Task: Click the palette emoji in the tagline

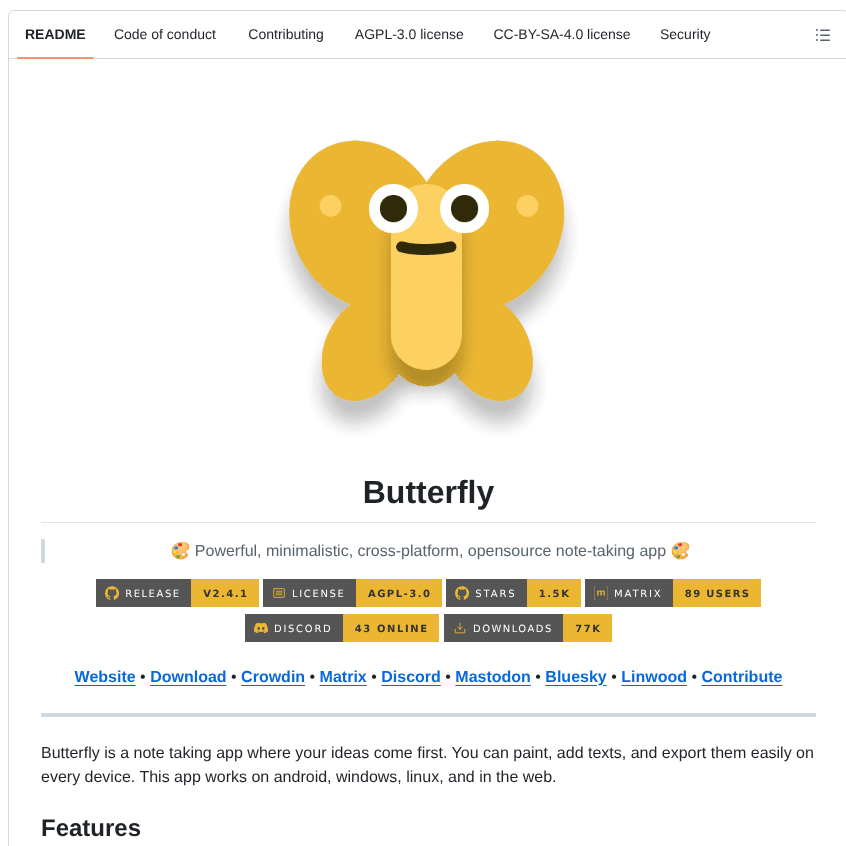Action: click(181, 550)
